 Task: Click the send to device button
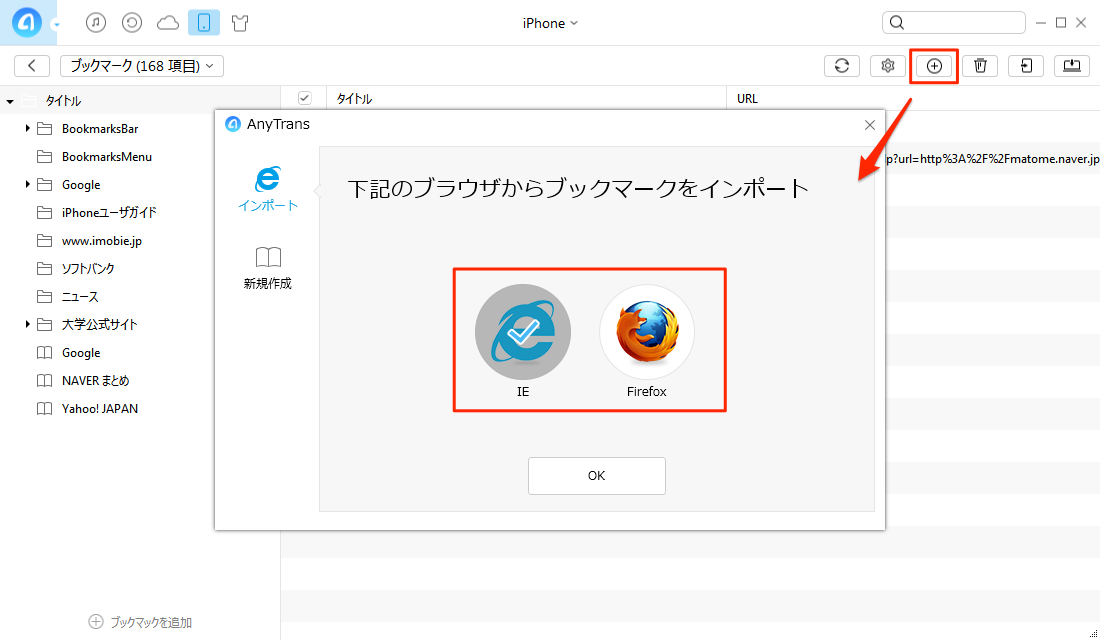tap(1026, 66)
